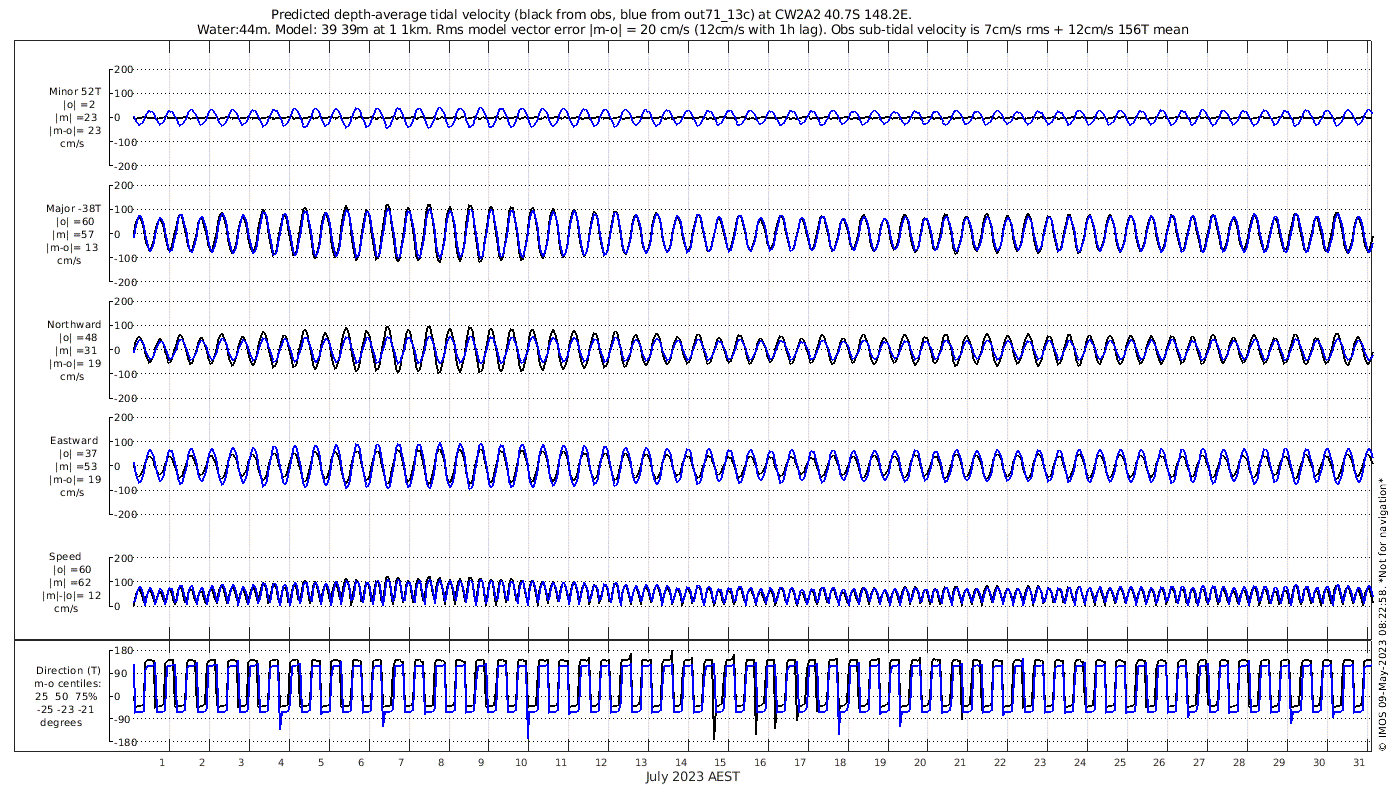The image size is (1400, 800).
Task: Click day '1' on the date axis
Action: 162,762
